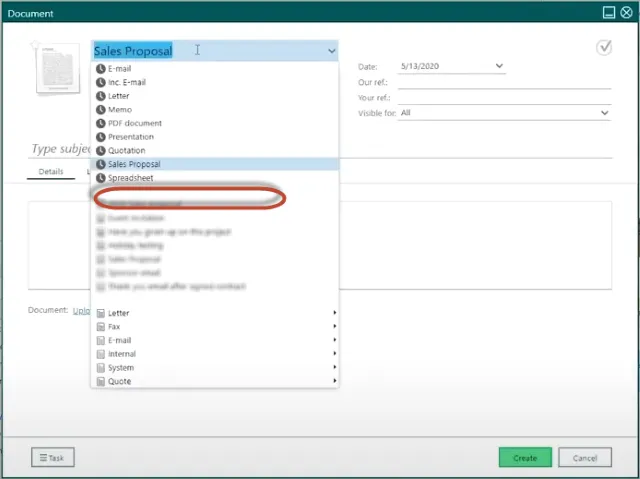Choose PDF document in the list
This screenshot has height=479, width=640.
coord(135,123)
